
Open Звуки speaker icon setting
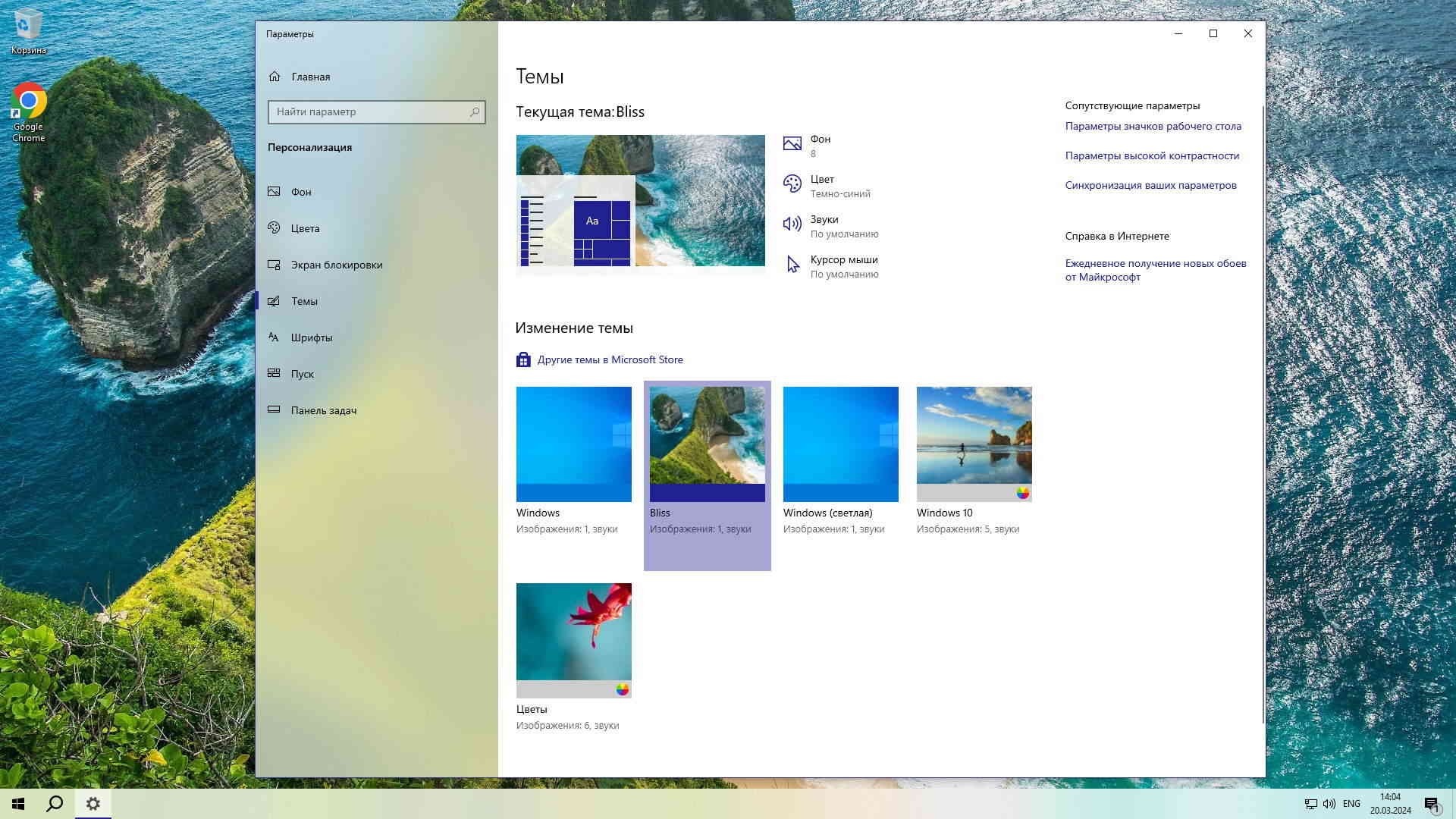click(792, 224)
